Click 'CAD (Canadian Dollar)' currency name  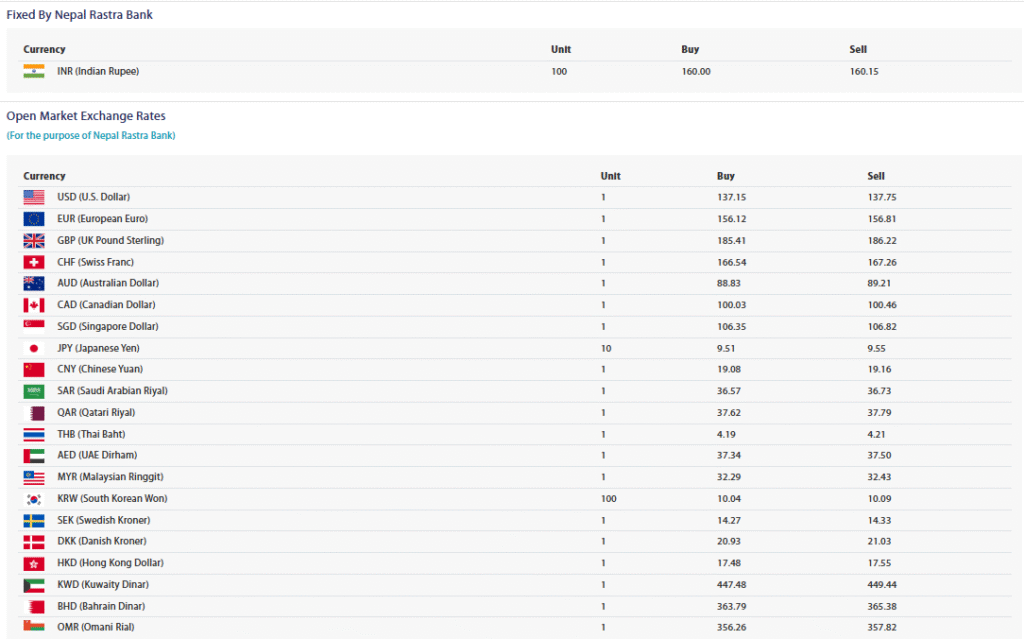click(106, 304)
